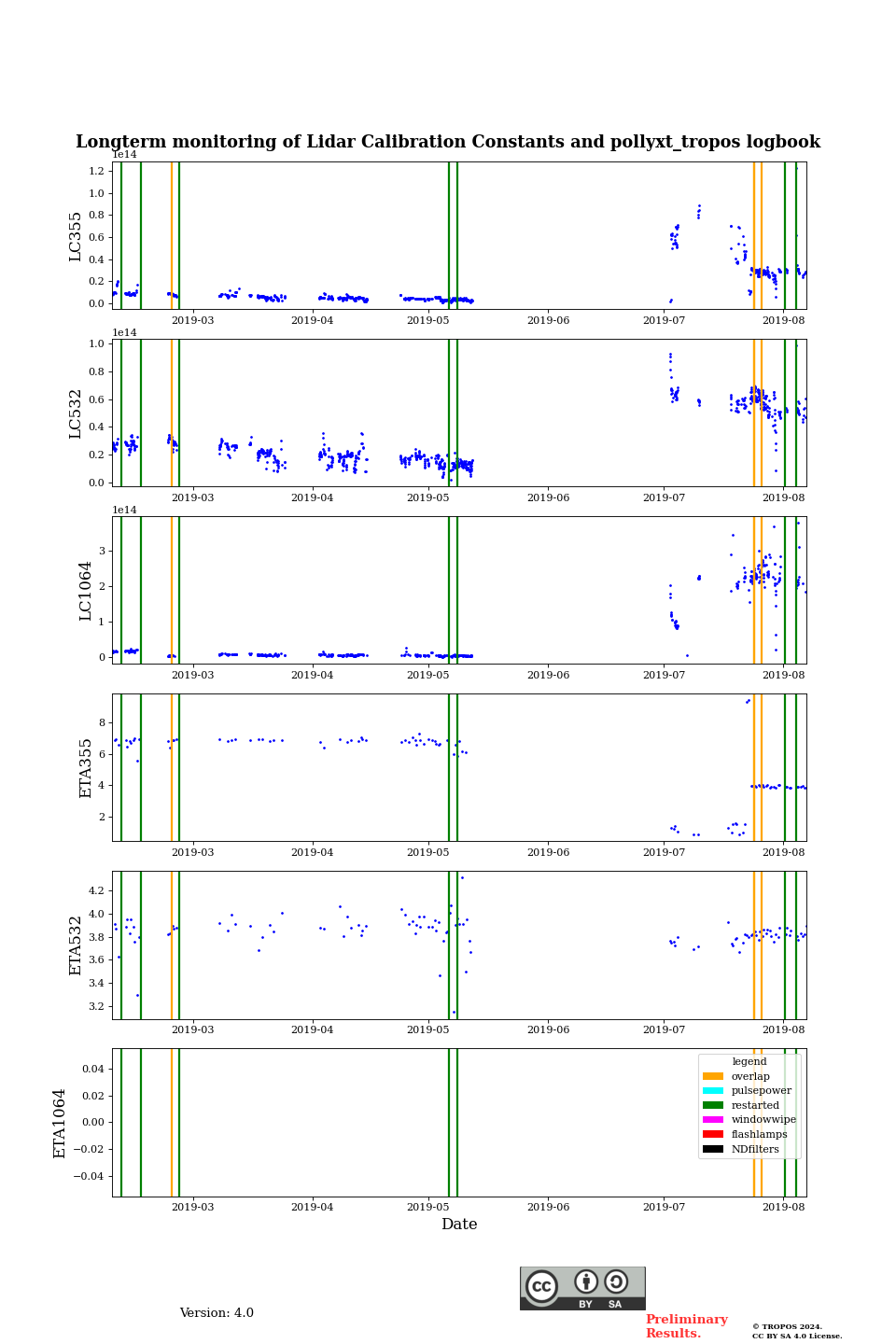Click the SA share-alike circular arrow icon

(616, 1281)
